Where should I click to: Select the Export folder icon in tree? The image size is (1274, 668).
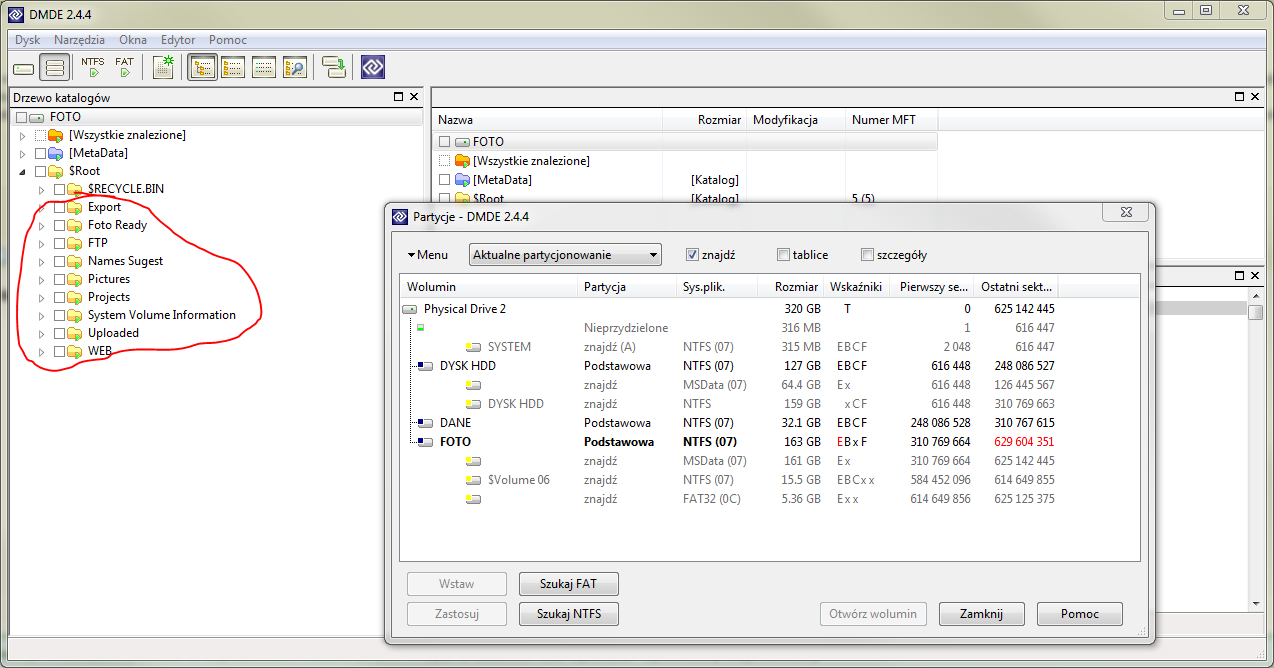click(75, 207)
